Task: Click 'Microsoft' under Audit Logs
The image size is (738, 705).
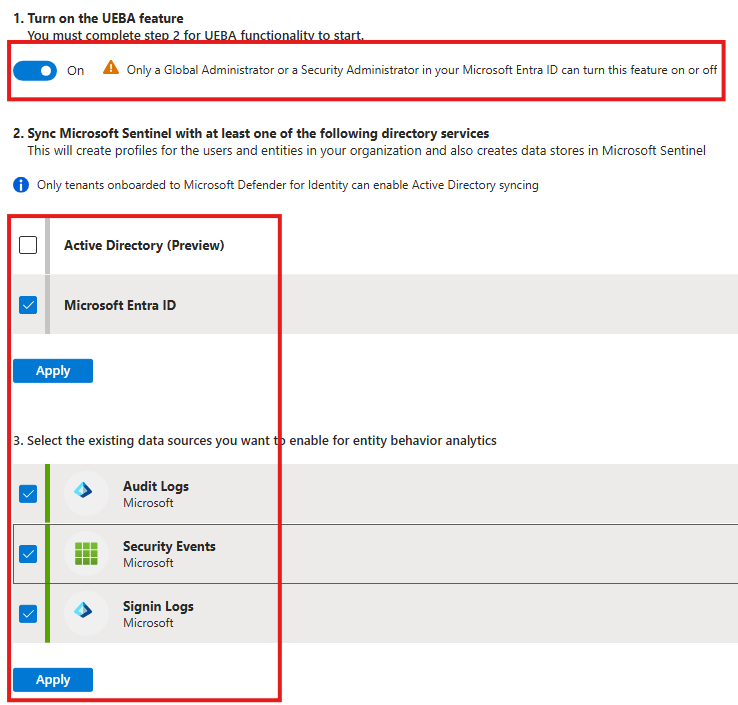Action: point(148,503)
